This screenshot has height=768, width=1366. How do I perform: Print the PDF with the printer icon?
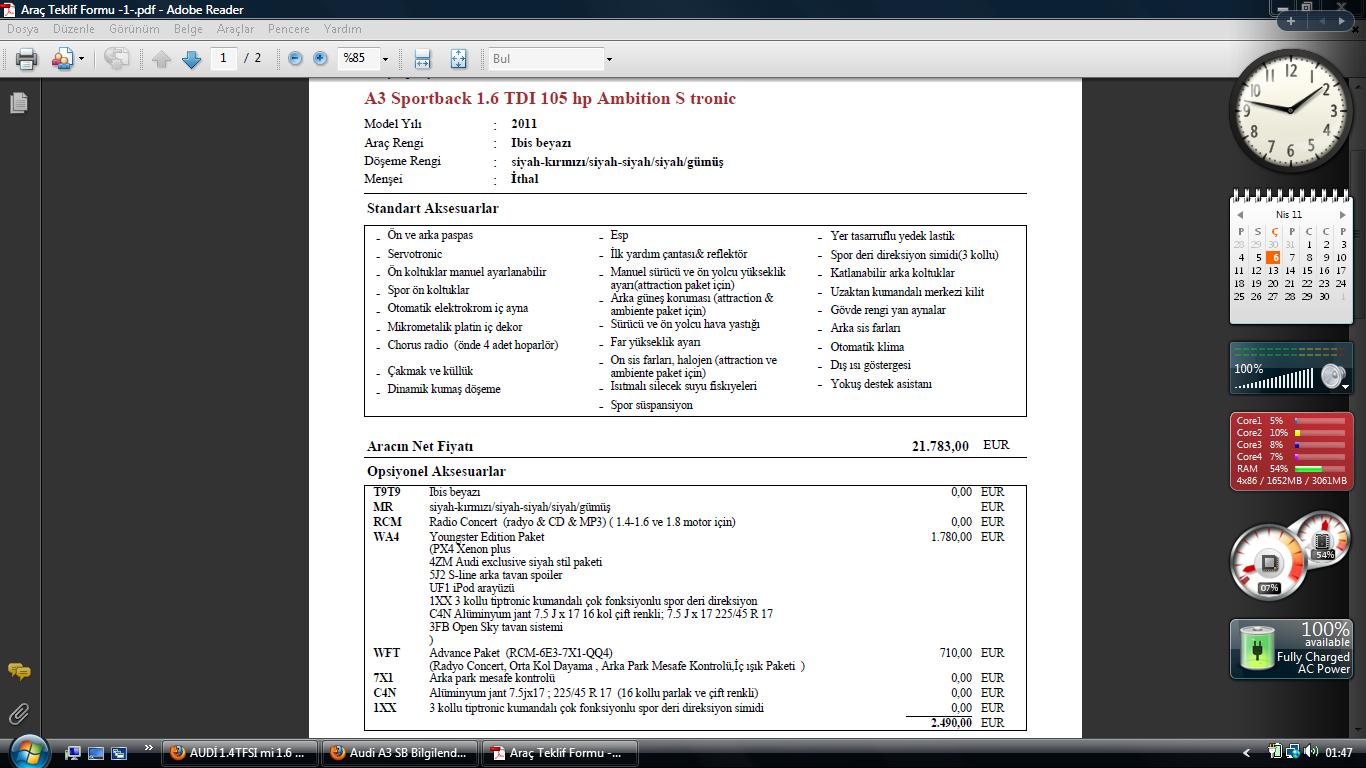[26, 59]
